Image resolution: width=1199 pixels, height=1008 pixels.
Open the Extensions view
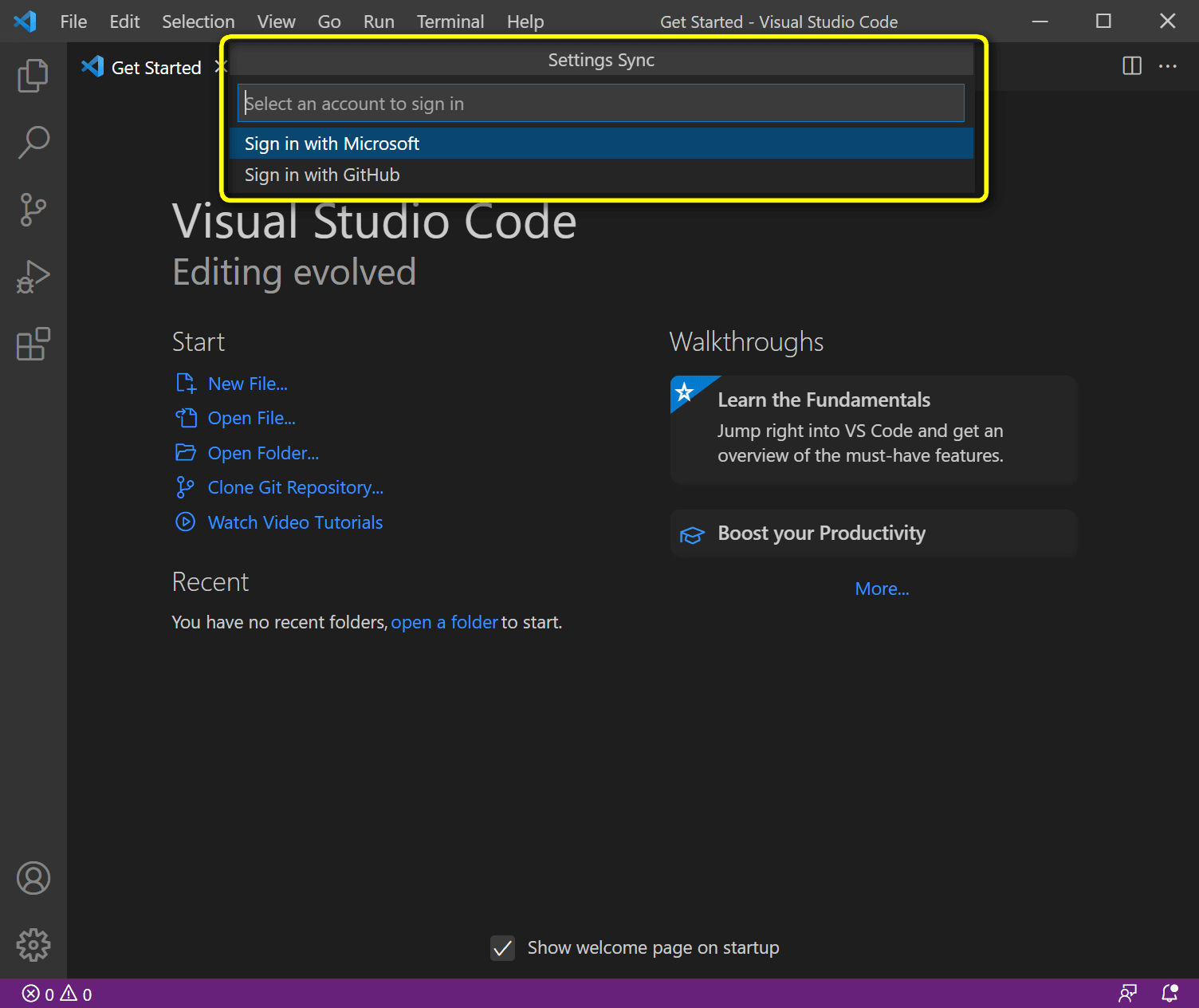[x=33, y=344]
